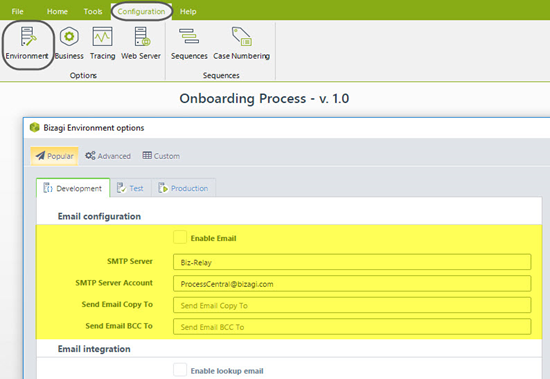Switch to Home ribbon tab

(x=57, y=12)
